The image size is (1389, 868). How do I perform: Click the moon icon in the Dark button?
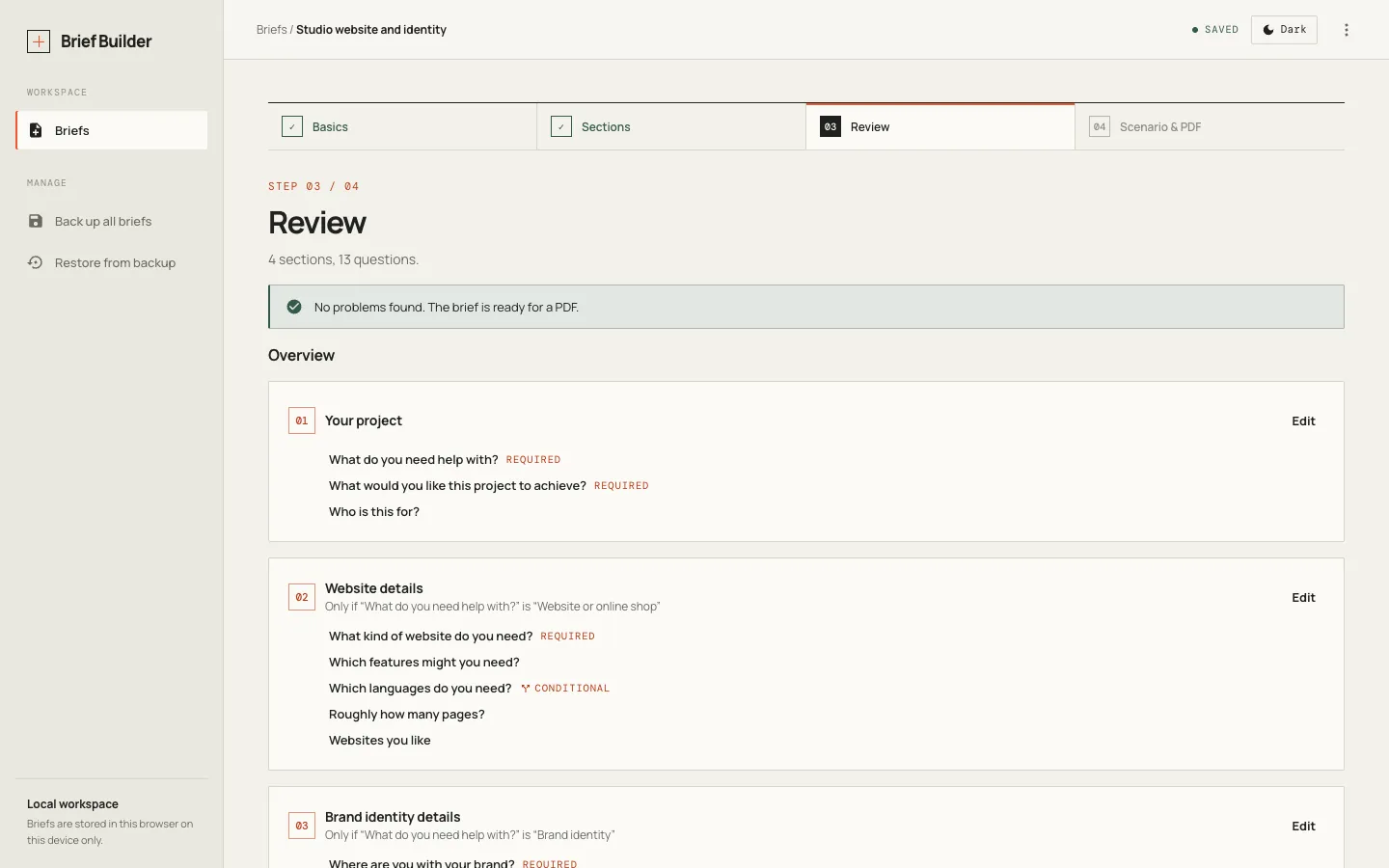1268,30
